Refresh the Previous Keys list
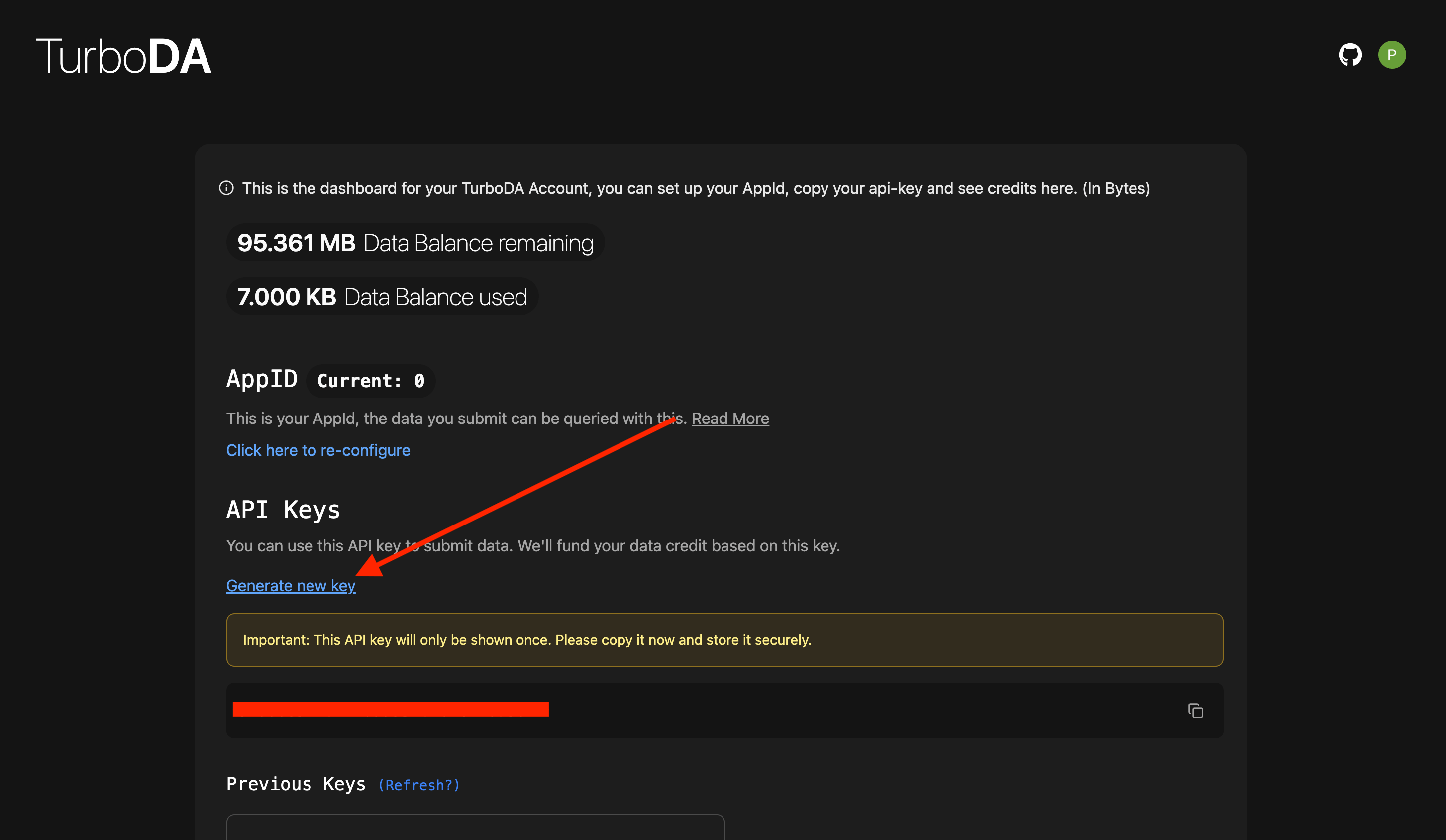1446x840 pixels. click(418, 785)
